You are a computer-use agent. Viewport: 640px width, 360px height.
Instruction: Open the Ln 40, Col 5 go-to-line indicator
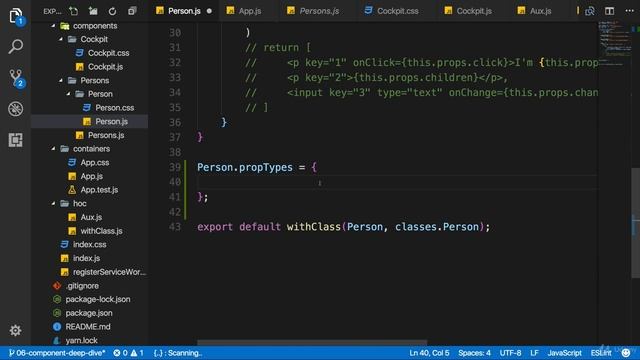(x=429, y=353)
